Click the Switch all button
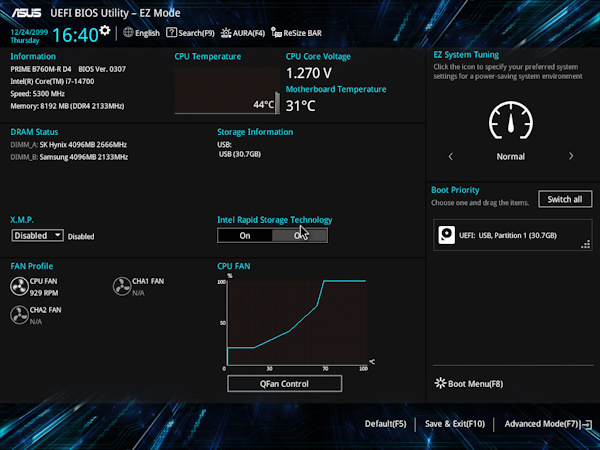Image resolution: width=600 pixels, height=450 pixels. point(564,199)
